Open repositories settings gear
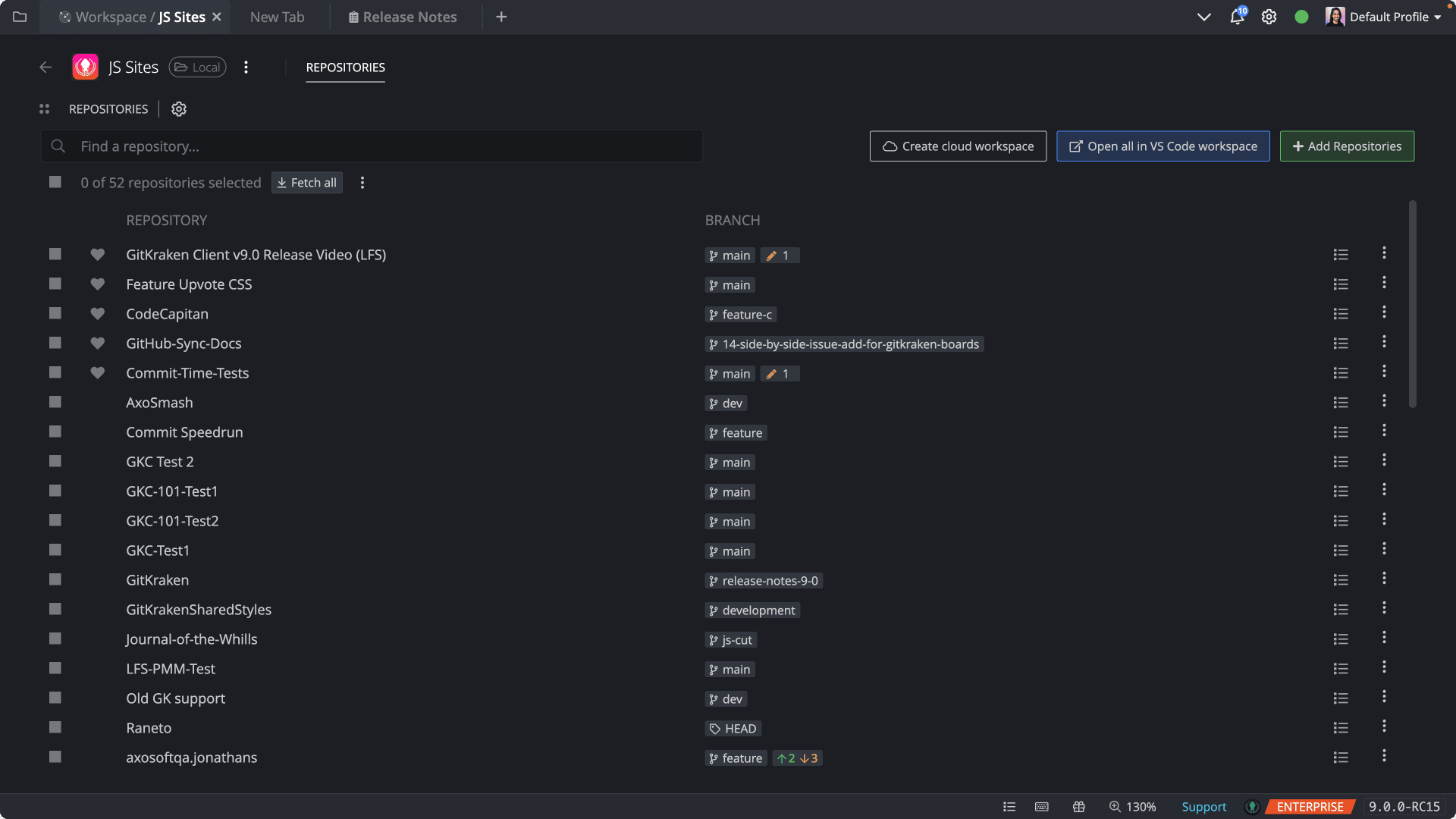This screenshot has height=819, width=1456. click(x=179, y=109)
